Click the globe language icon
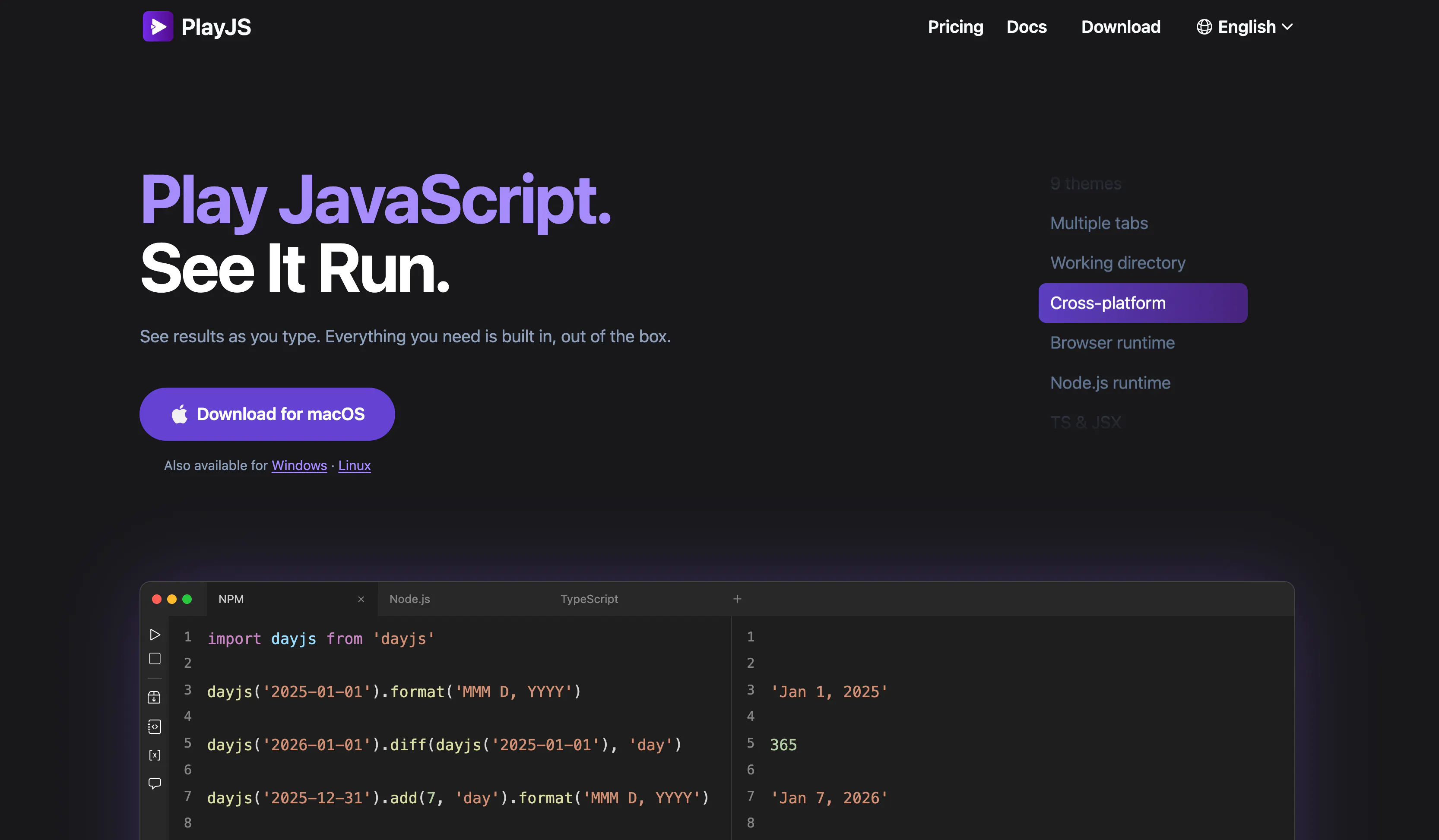 pos(1204,27)
